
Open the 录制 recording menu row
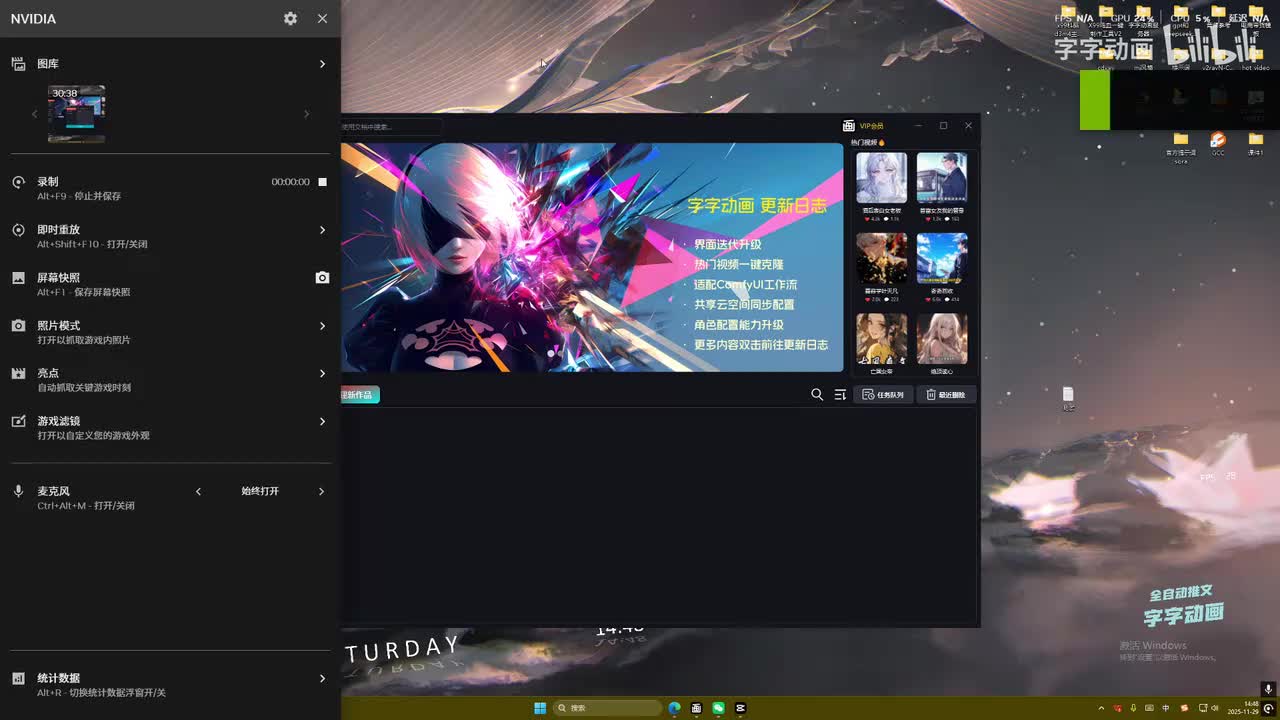170,188
